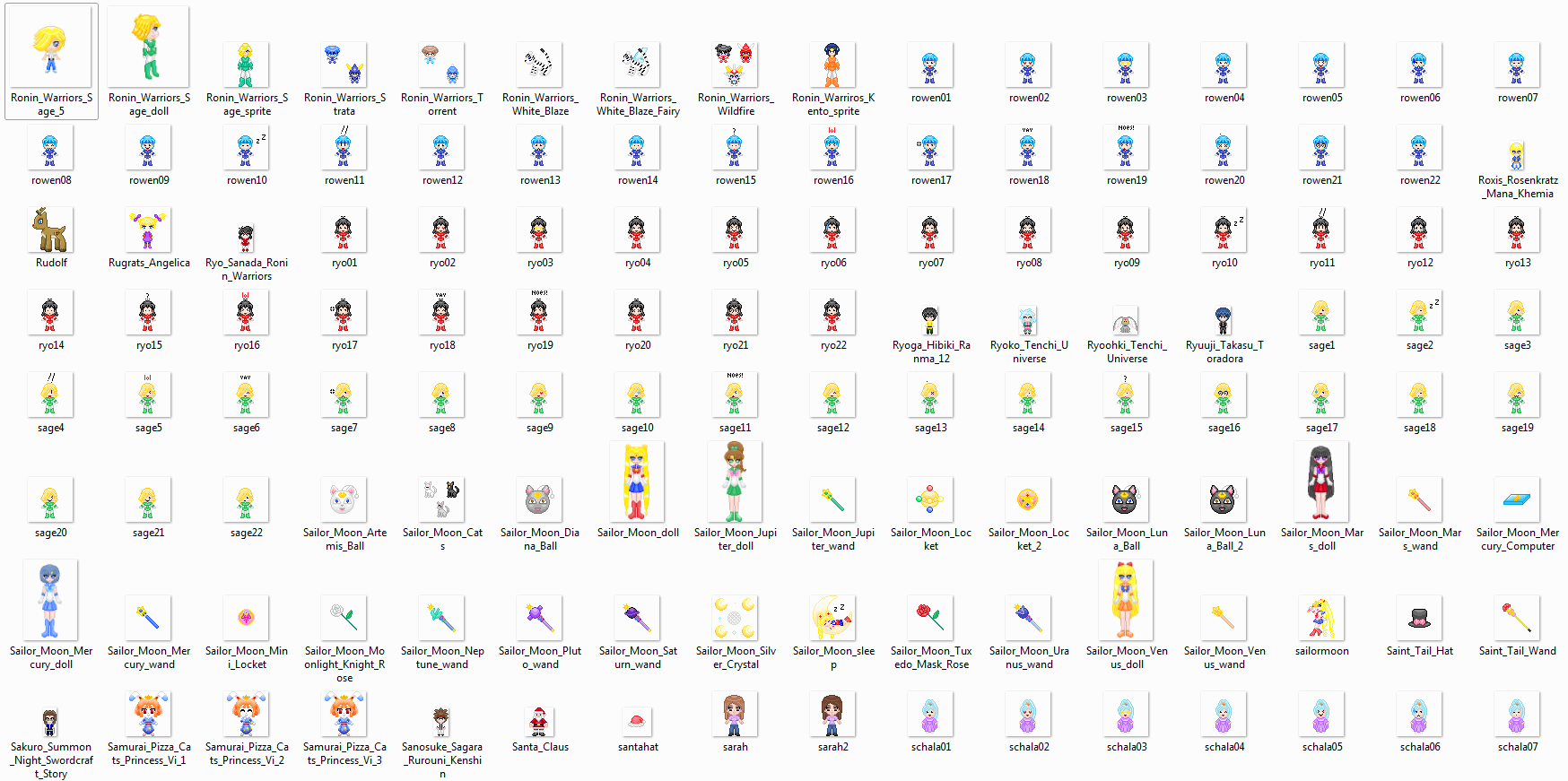Click the Sailor_Moon_Tuxedo_Mask_Rose icon
This screenshot has height=781, width=1568.
[930, 618]
